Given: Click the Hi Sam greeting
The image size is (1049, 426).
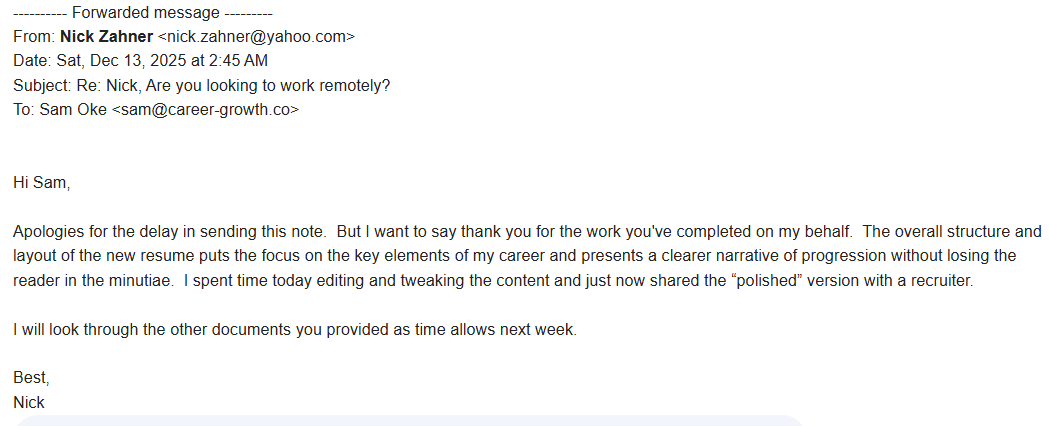Looking at the screenshot, I should [x=41, y=182].
